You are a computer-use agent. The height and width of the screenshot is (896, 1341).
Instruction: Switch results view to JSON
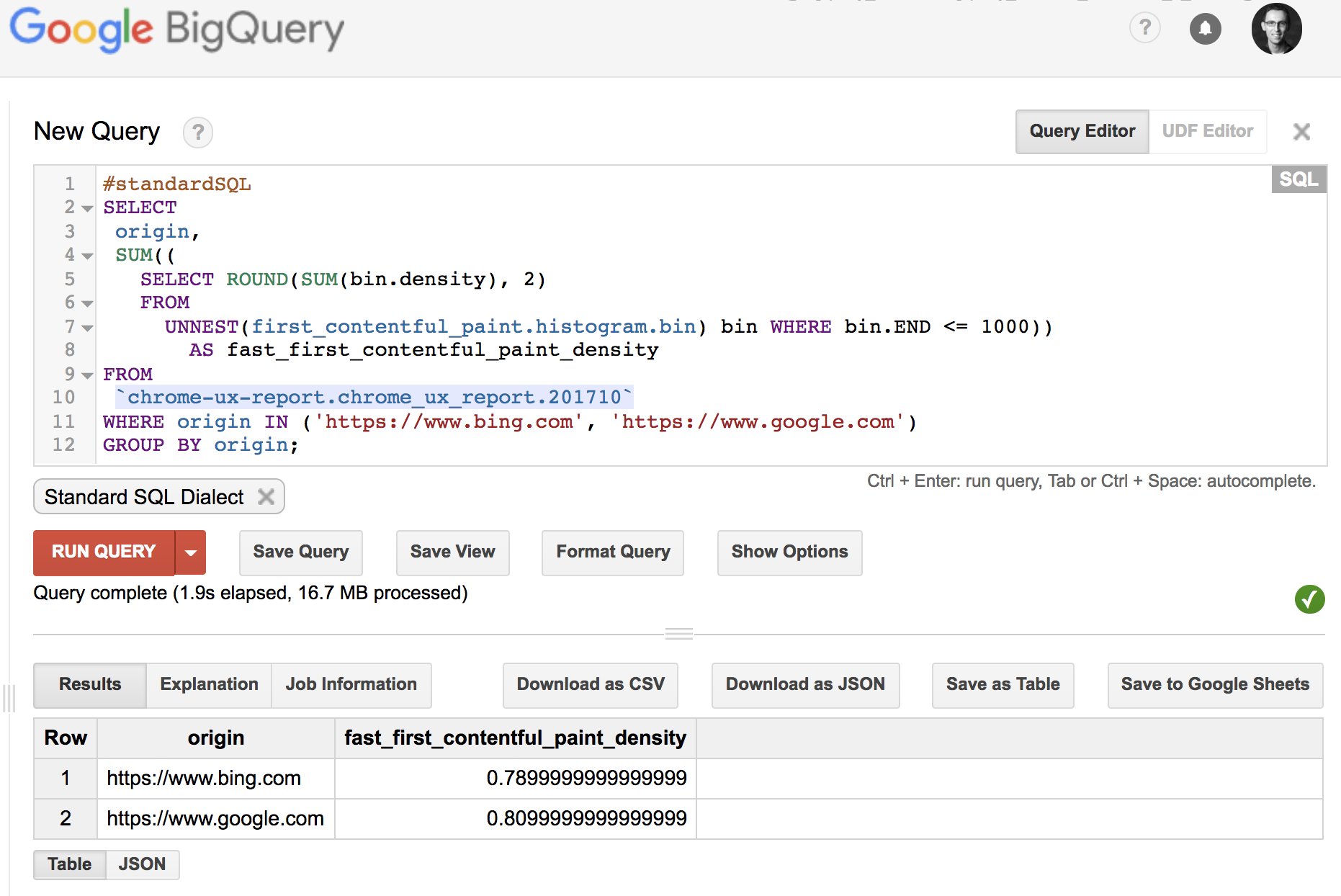click(142, 864)
